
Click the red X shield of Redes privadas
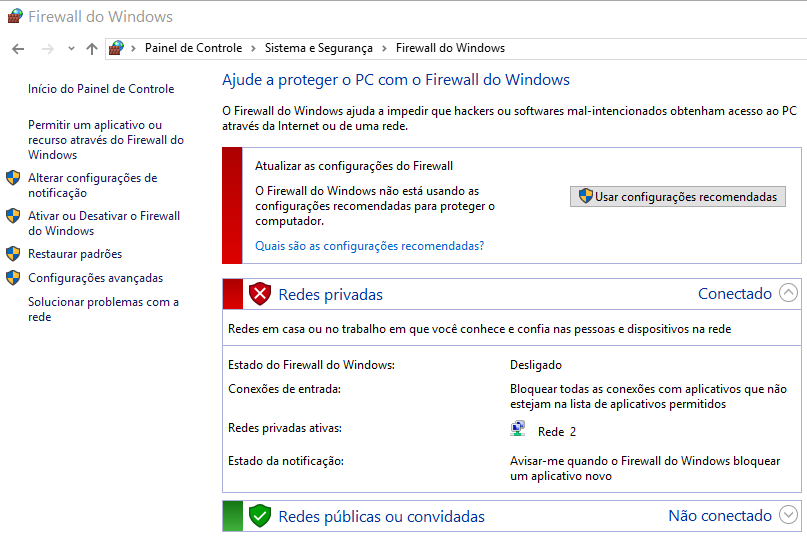click(x=260, y=294)
